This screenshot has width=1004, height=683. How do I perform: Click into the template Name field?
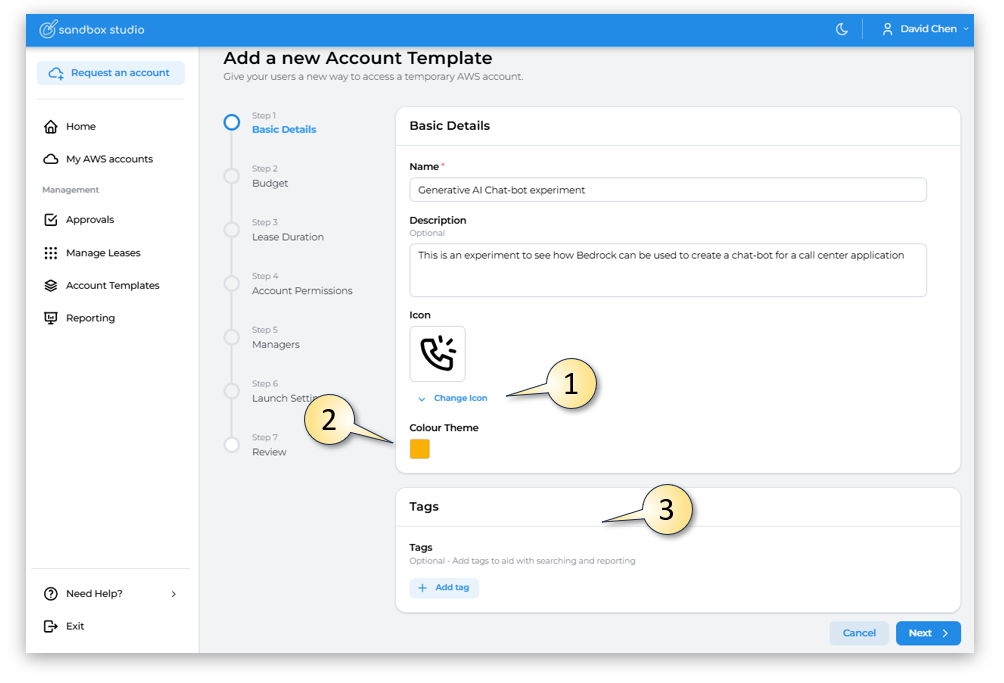click(667, 190)
